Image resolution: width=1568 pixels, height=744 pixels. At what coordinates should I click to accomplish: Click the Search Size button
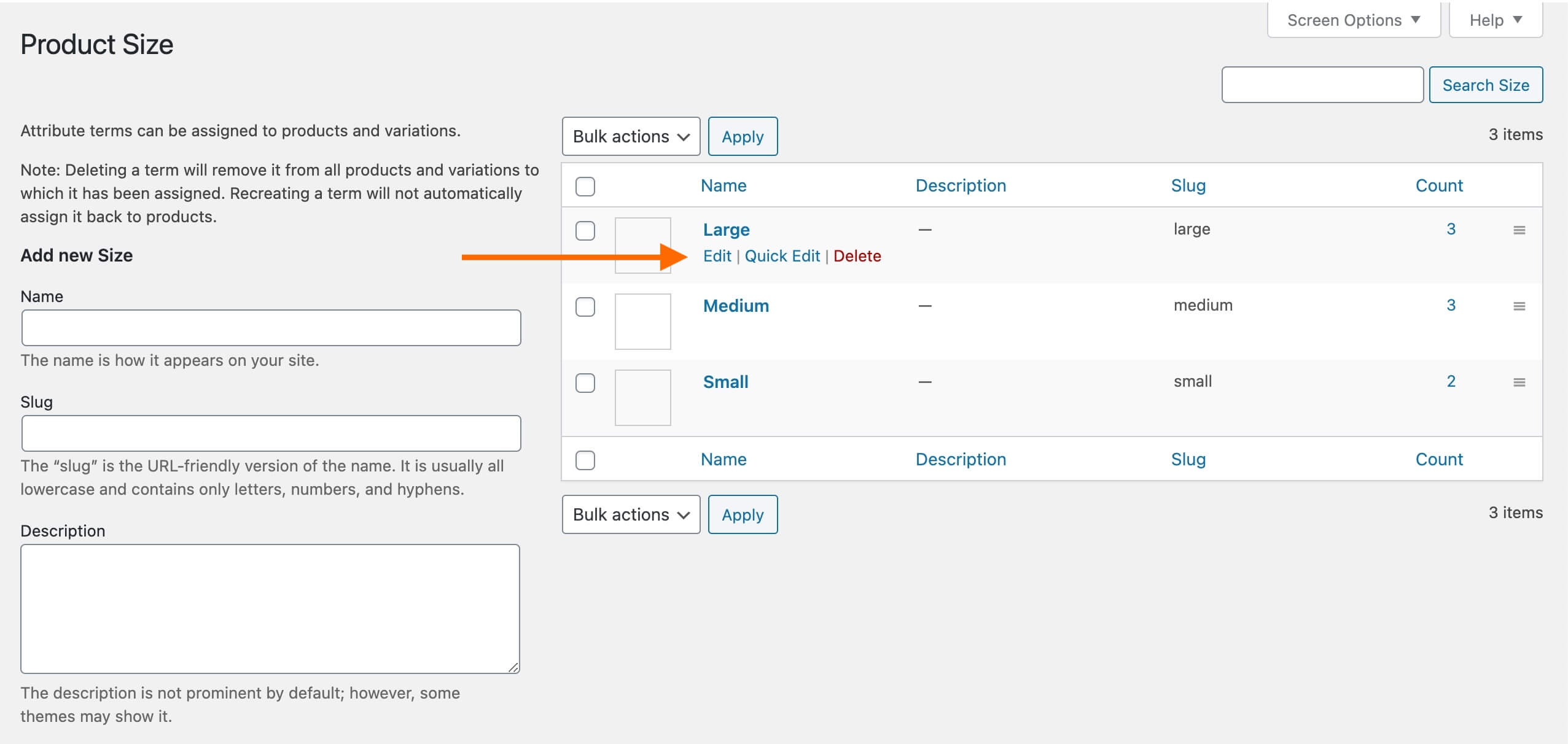coord(1486,85)
